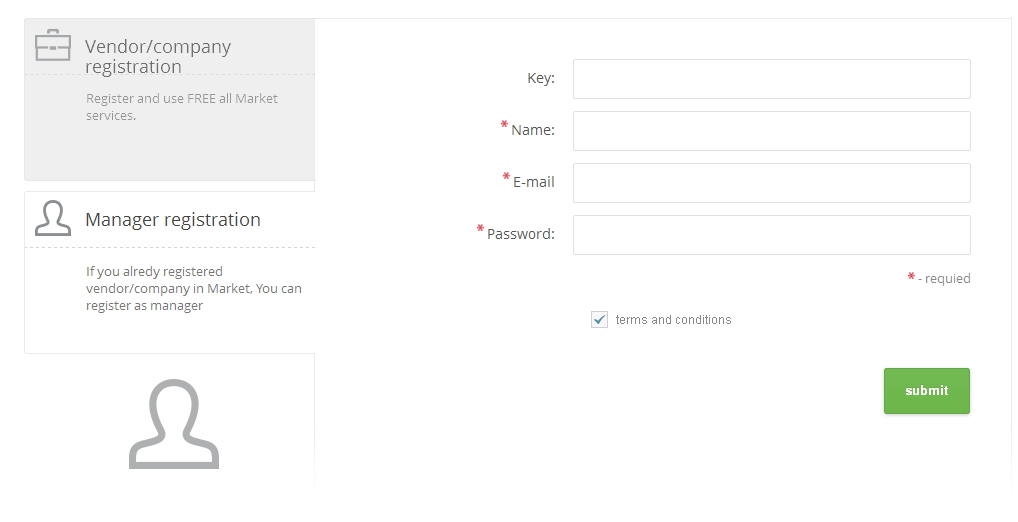Click the terms and conditions label text

pos(673,320)
